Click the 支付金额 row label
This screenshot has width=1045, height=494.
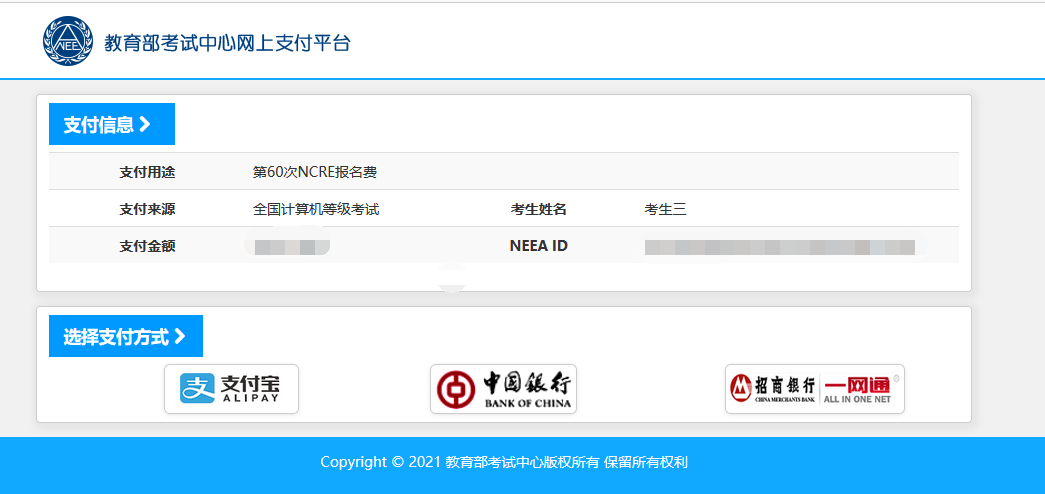(147, 246)
